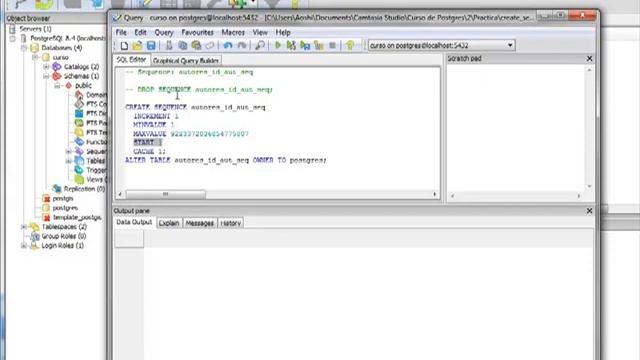This screenshot has height=360, width=640.
Task: Click the Catalogs node icon
Action: [x=57, y=67]
